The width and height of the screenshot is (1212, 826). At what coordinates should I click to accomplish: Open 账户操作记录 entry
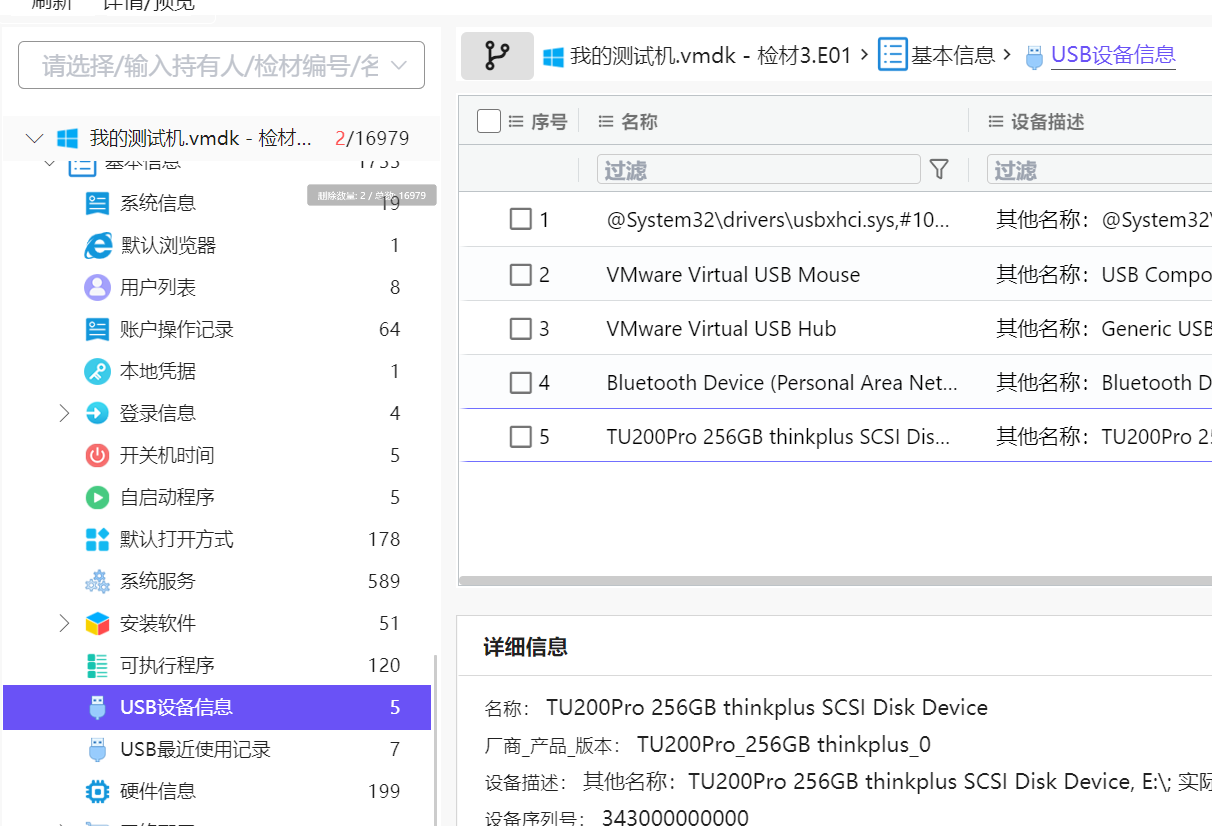pos(177,329)
